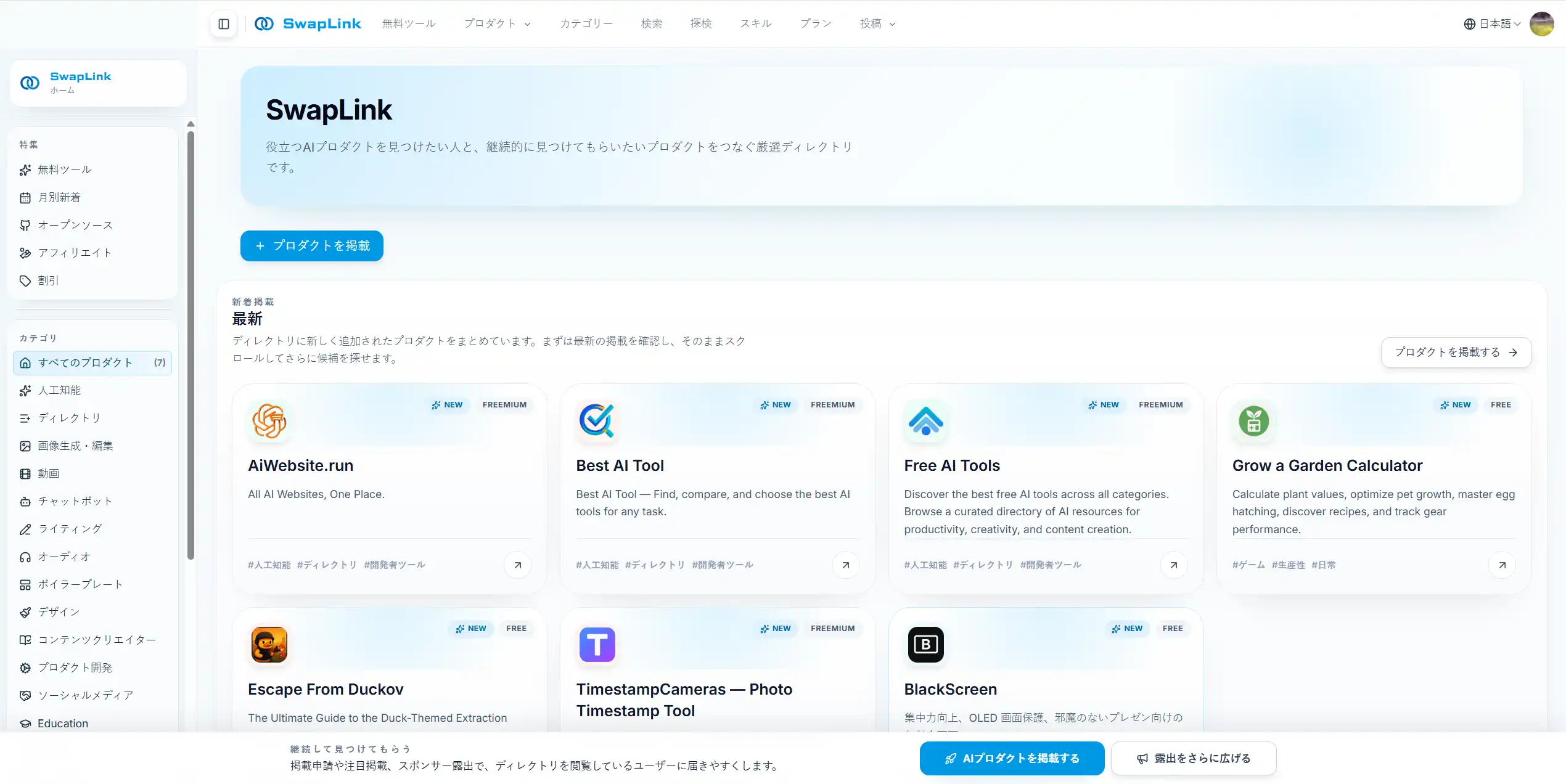Image resolution: width=1566 pixels, height=784 pixels.
Task: Select チャットボット category
Action: click(92, 501)
